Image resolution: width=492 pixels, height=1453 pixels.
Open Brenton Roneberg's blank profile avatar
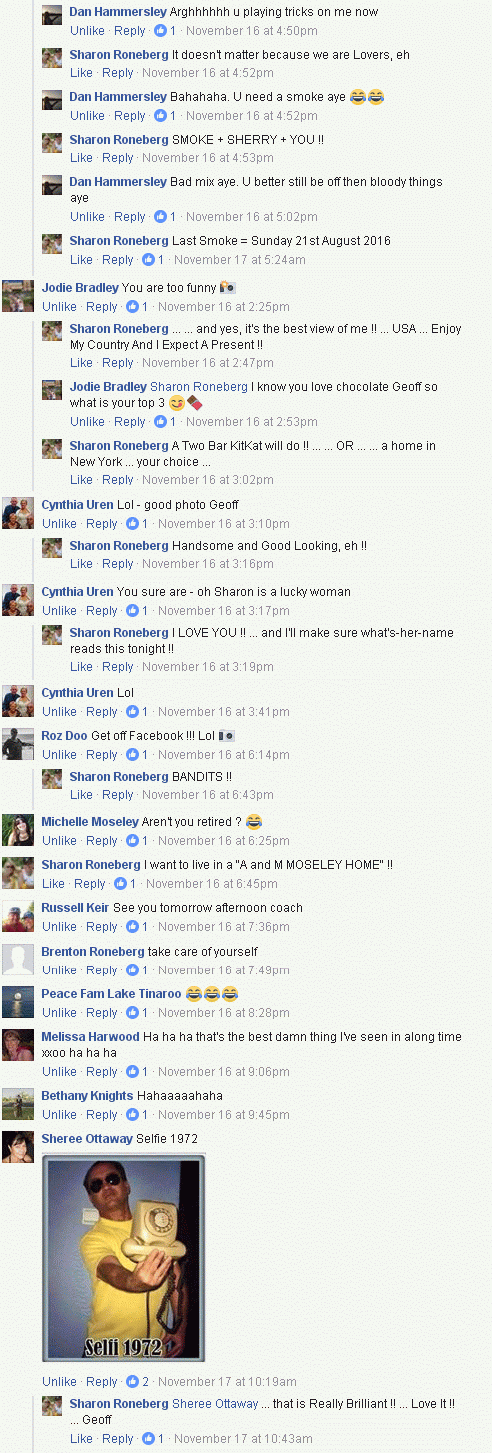[17, 959]
